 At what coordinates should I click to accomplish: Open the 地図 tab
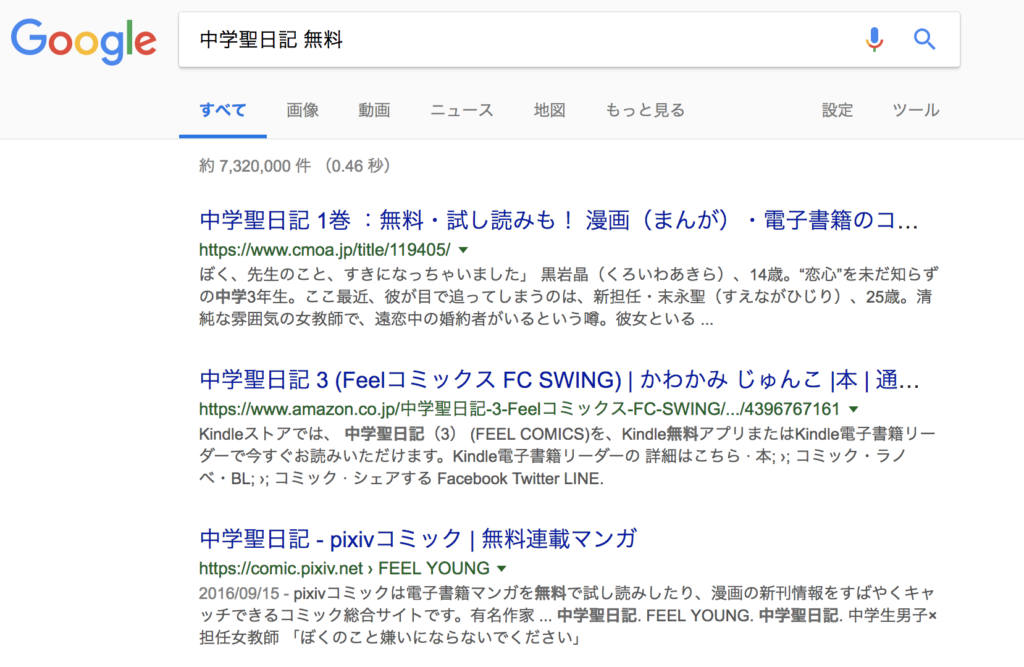[549, 110]
